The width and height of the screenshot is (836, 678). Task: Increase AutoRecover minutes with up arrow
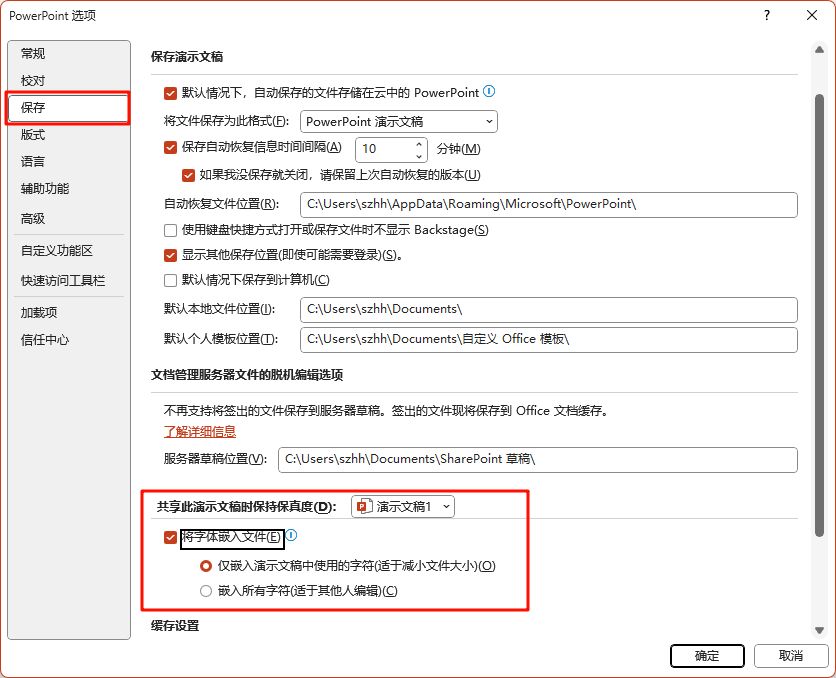click(x=419, y=143)
